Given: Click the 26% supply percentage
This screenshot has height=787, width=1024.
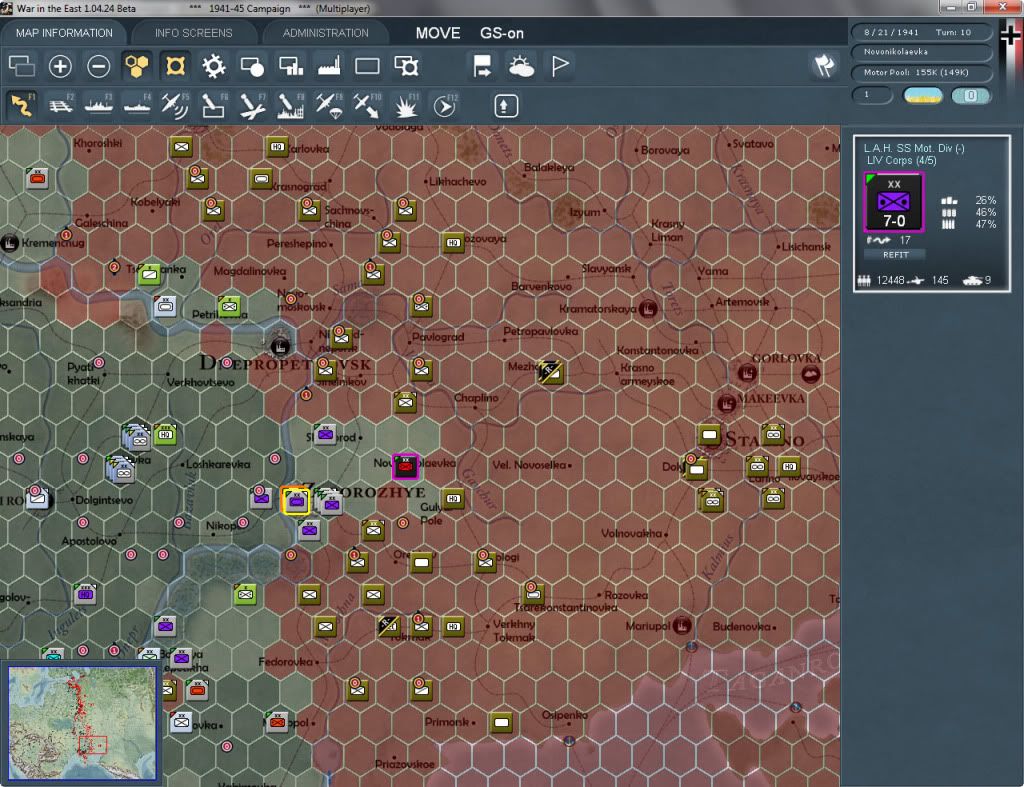Looking at the screenshot, I should 985,200.
